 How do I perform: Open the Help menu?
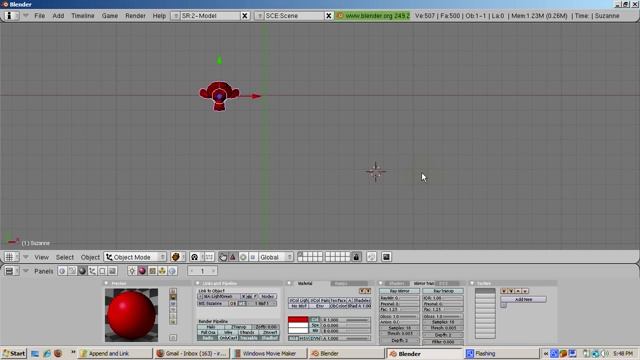click(x=159, y=16)
